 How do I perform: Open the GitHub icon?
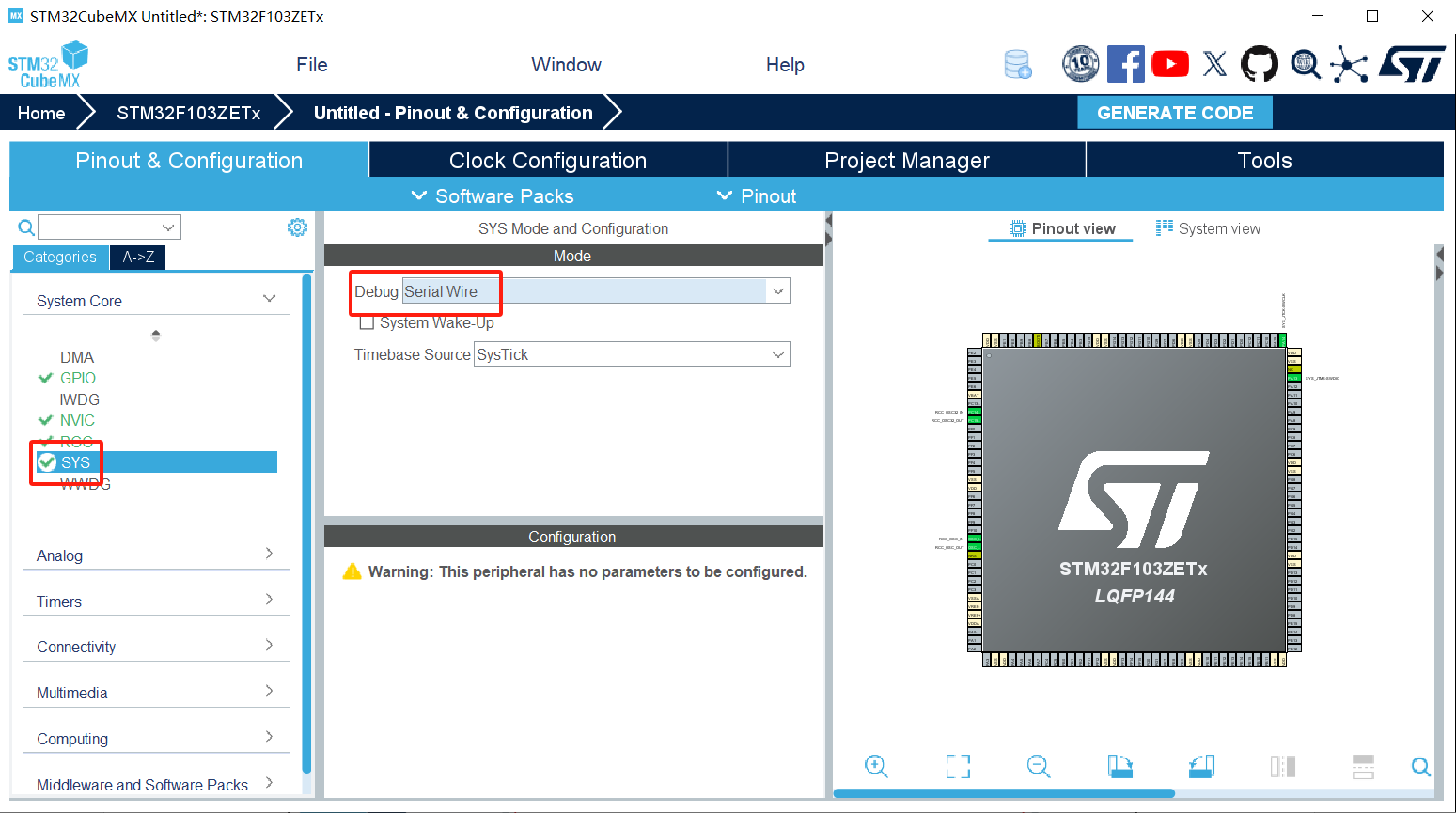(1260, 64)
